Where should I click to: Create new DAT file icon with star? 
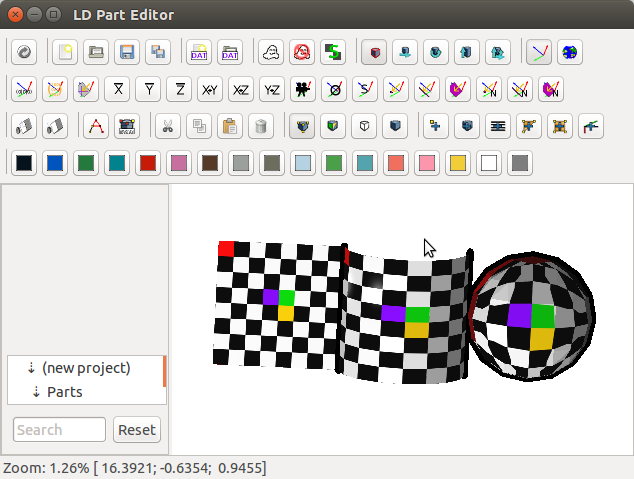point(199,52)
